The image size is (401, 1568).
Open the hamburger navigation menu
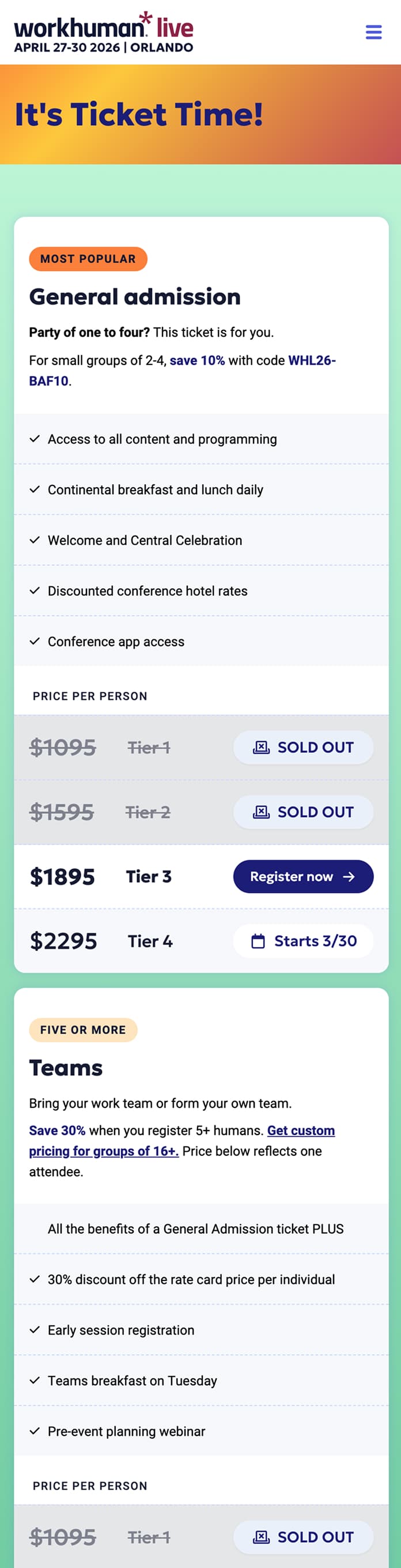point(373,33)
